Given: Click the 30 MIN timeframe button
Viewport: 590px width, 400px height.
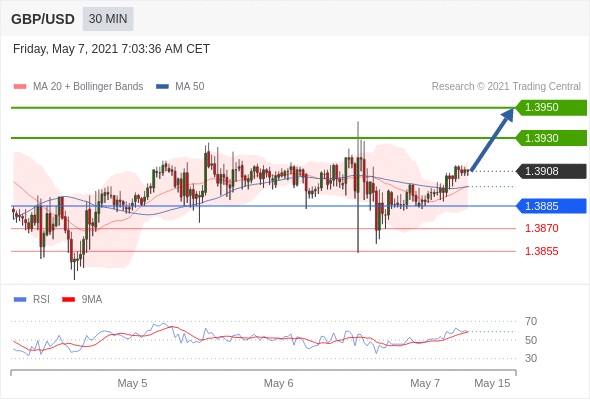Looking at the screenshot, I should coord(108,19).
